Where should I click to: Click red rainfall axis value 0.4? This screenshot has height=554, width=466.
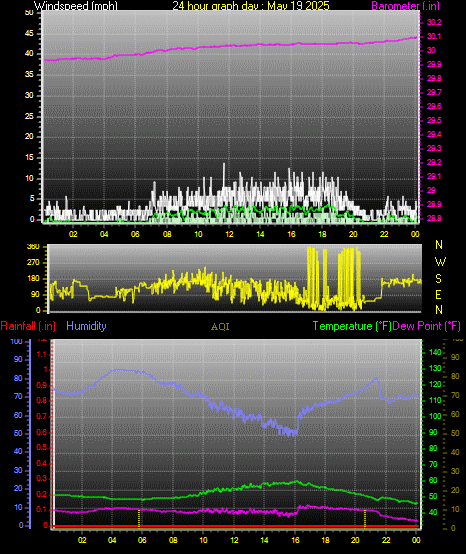pyautogui.click(x=42, y=463)
